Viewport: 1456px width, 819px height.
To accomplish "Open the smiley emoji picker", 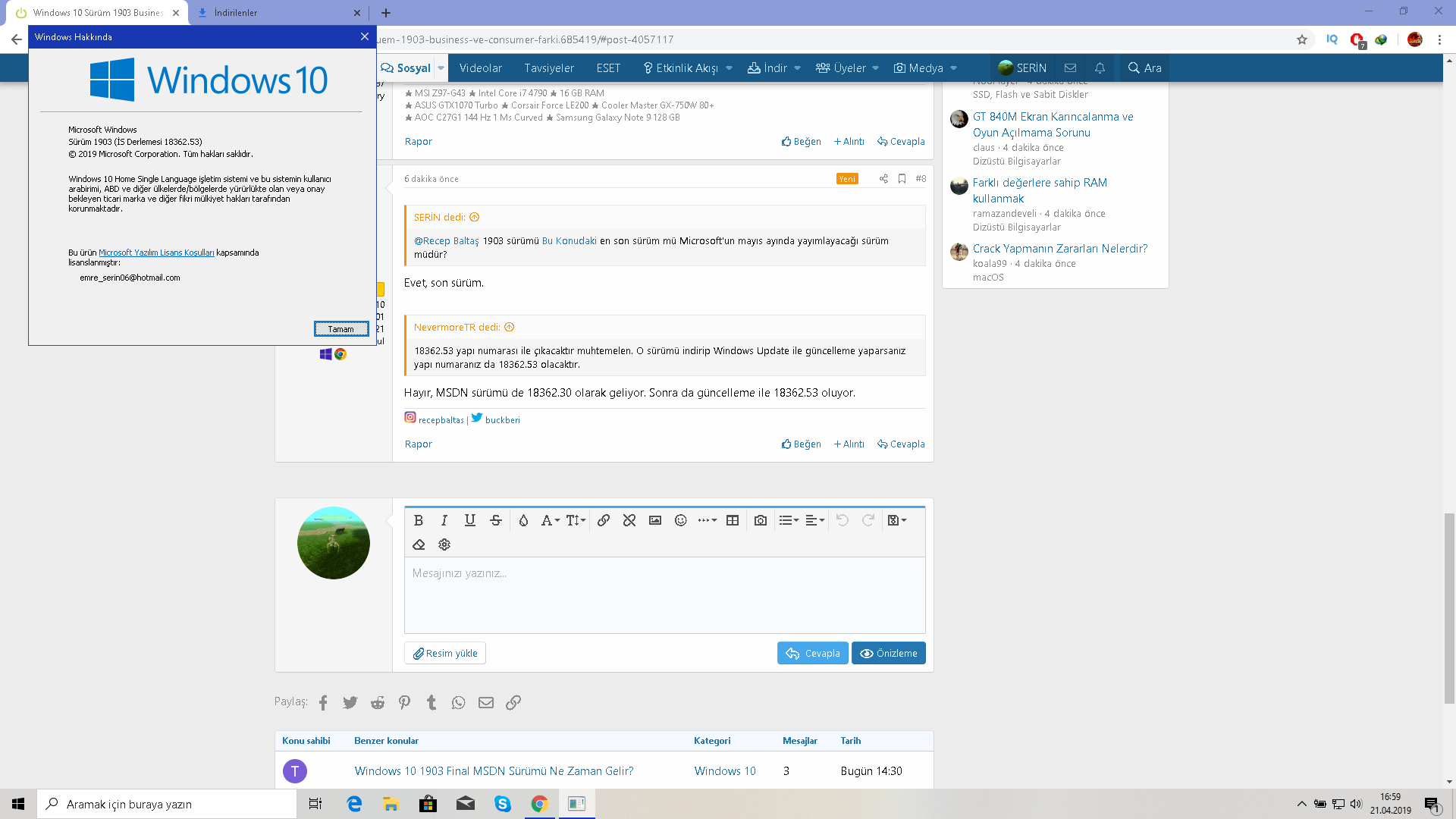I will click(681, 520).
